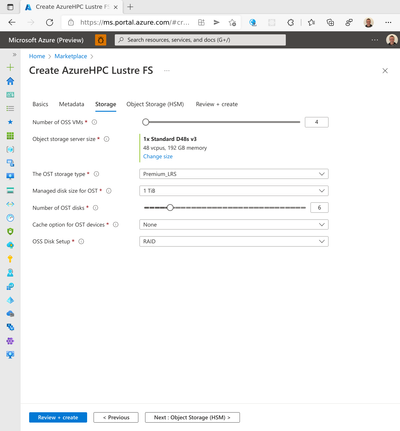Open ellipsis next to Create AzureHPC Lustre FS title
This screenshot has height=431, width=400.
click(167, 71)
